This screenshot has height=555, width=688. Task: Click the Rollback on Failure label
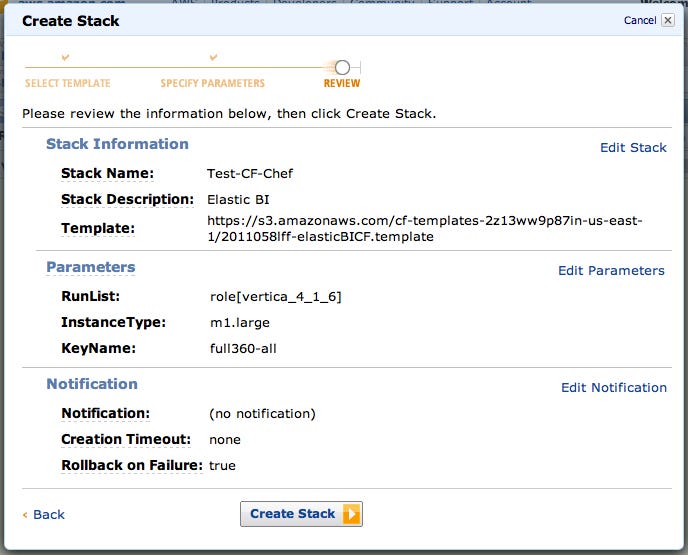click(x=132, y=466)
